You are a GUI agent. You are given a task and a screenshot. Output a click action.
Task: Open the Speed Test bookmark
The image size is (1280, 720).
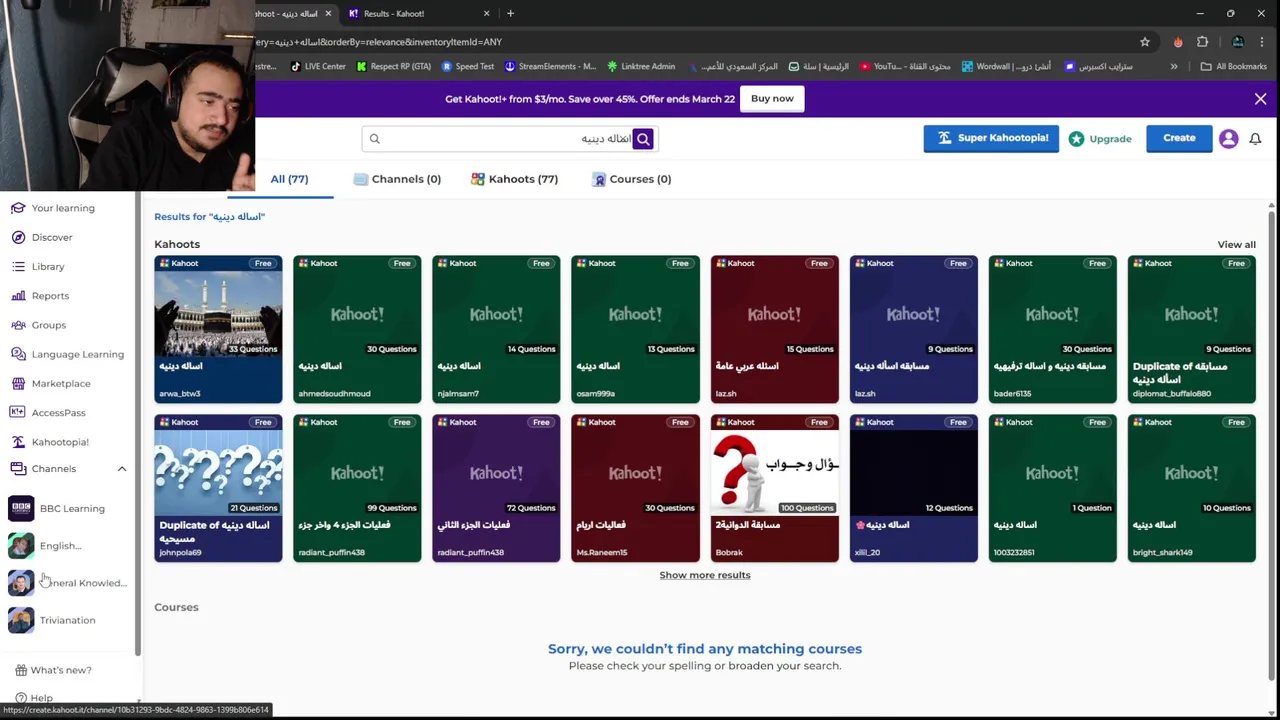coord(468,66)
